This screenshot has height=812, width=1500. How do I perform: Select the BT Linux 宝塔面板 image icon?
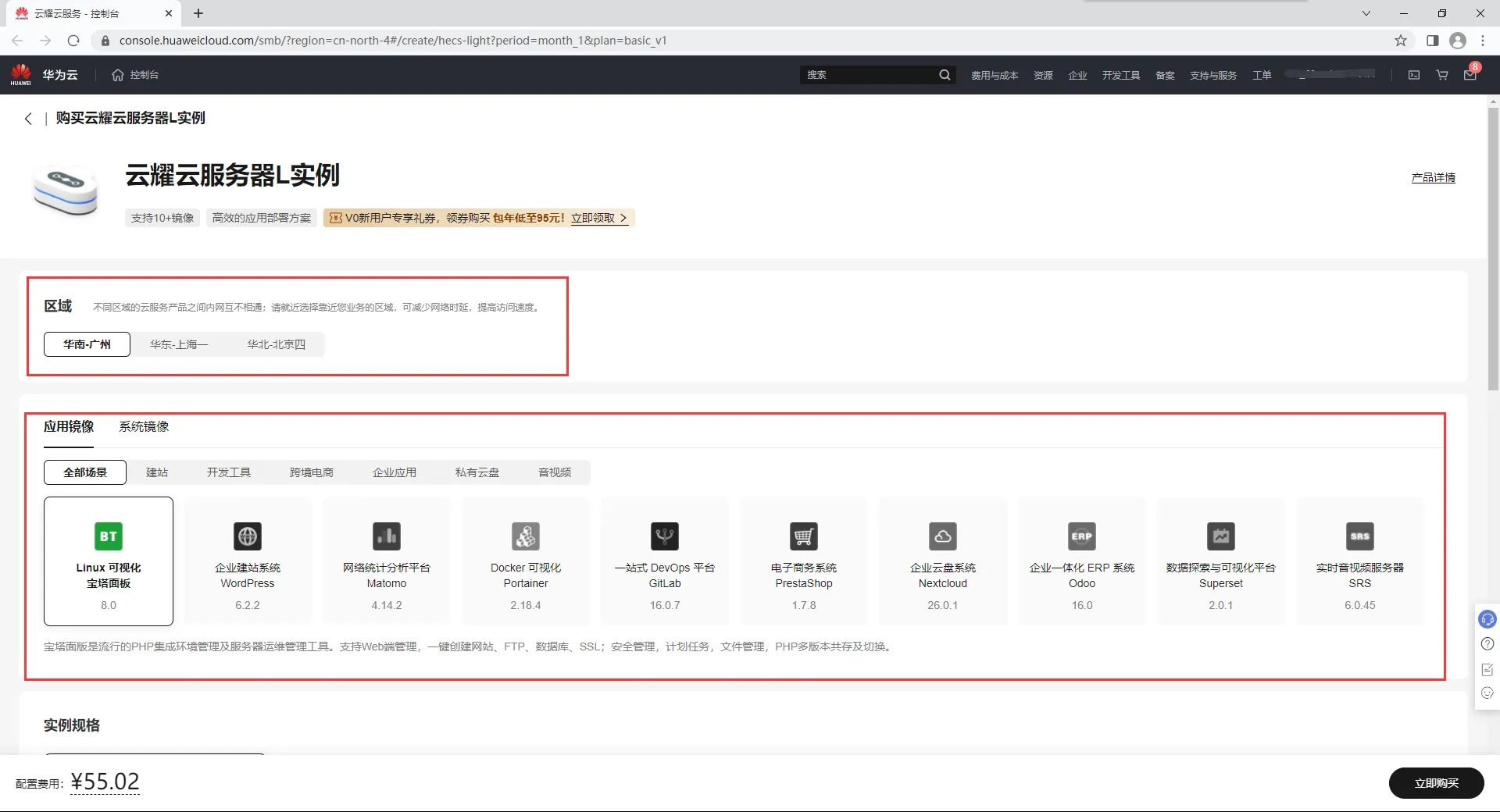point(109,536)
